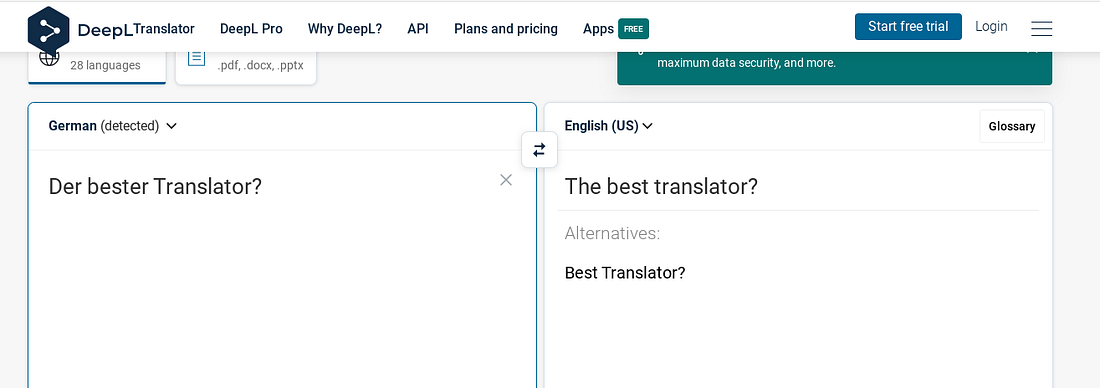Click the 'Alternatives:' label
Viewport: 1100px width, 388px height.
tap(612, 233)
